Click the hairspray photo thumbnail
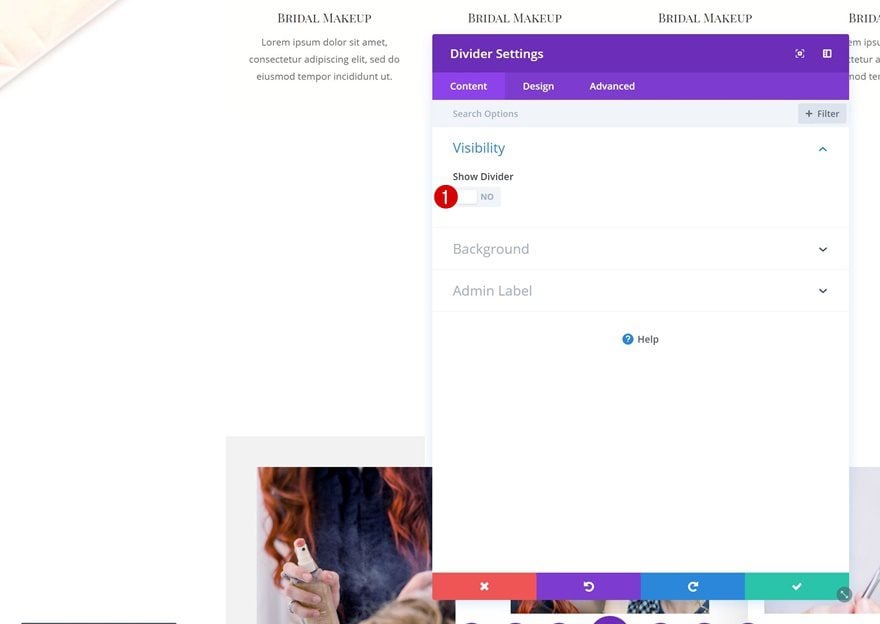This screenshot has width=880, height=624. coord(345,545)
